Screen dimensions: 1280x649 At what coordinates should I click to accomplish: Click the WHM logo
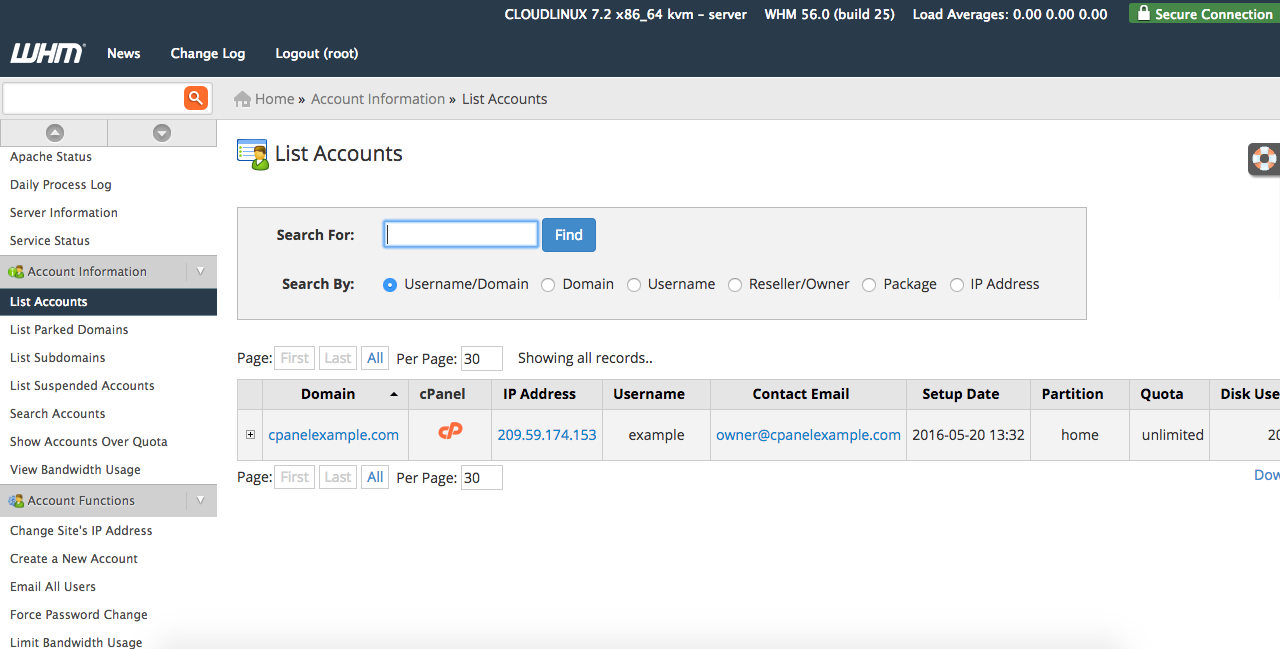click(x=47, y=53)
